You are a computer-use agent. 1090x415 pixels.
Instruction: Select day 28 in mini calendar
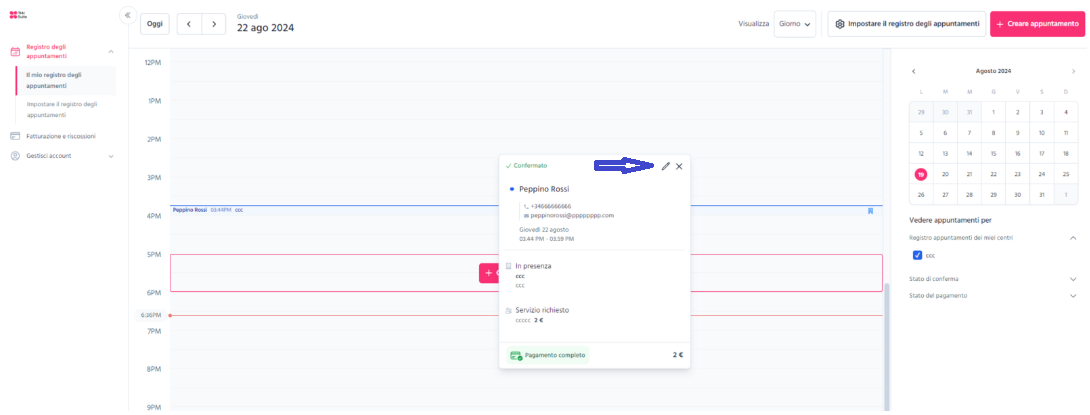[969, 195]
